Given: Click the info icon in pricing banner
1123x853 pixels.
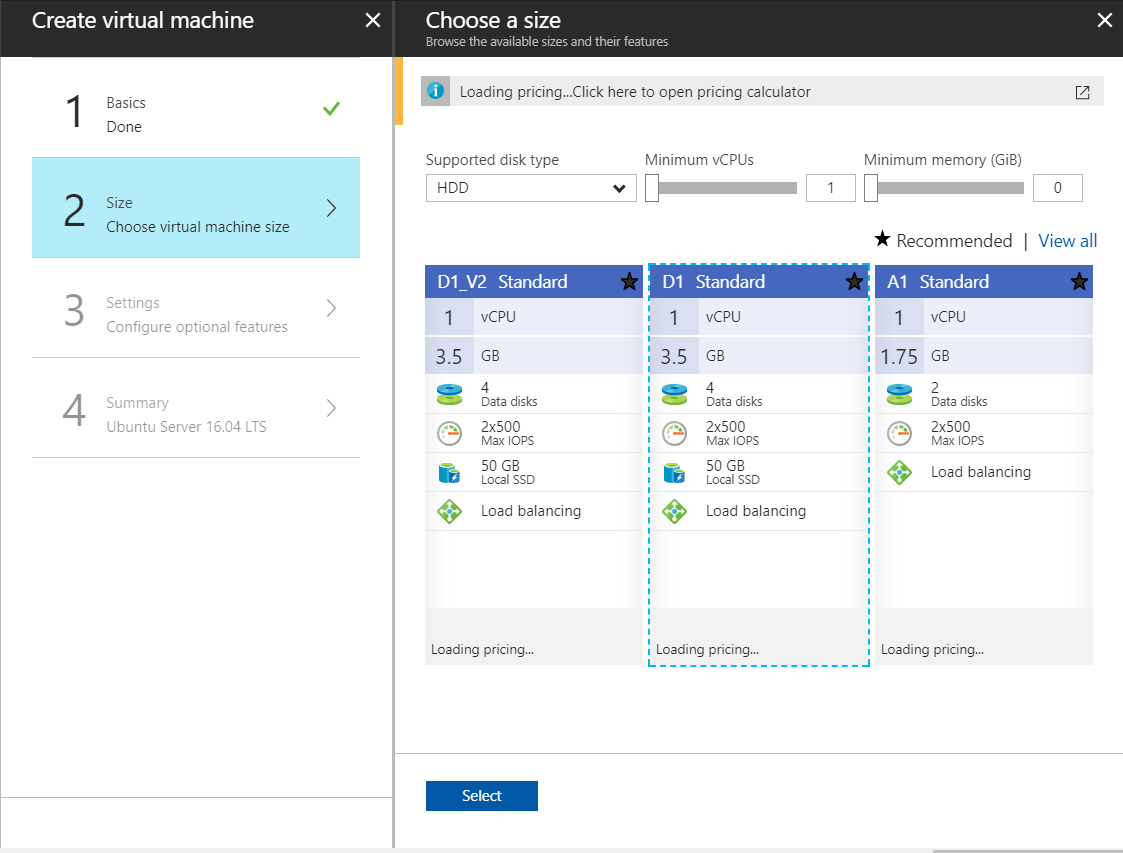Looking at the screenshot, I should pos(435,91).
